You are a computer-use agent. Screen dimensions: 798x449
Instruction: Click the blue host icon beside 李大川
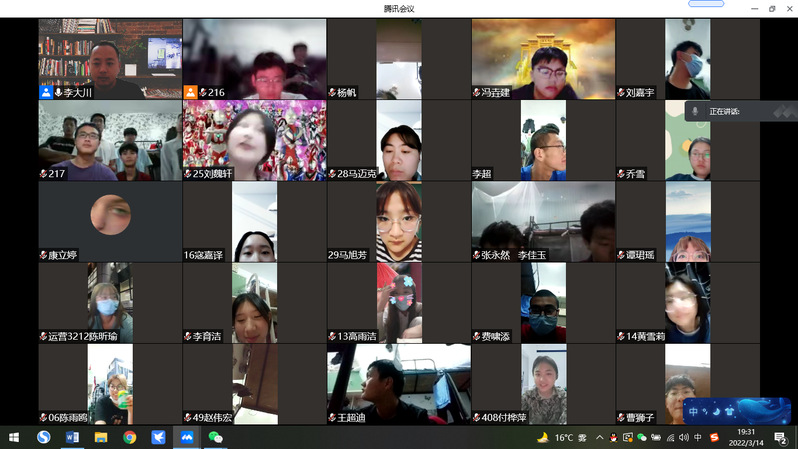[46, 92]
